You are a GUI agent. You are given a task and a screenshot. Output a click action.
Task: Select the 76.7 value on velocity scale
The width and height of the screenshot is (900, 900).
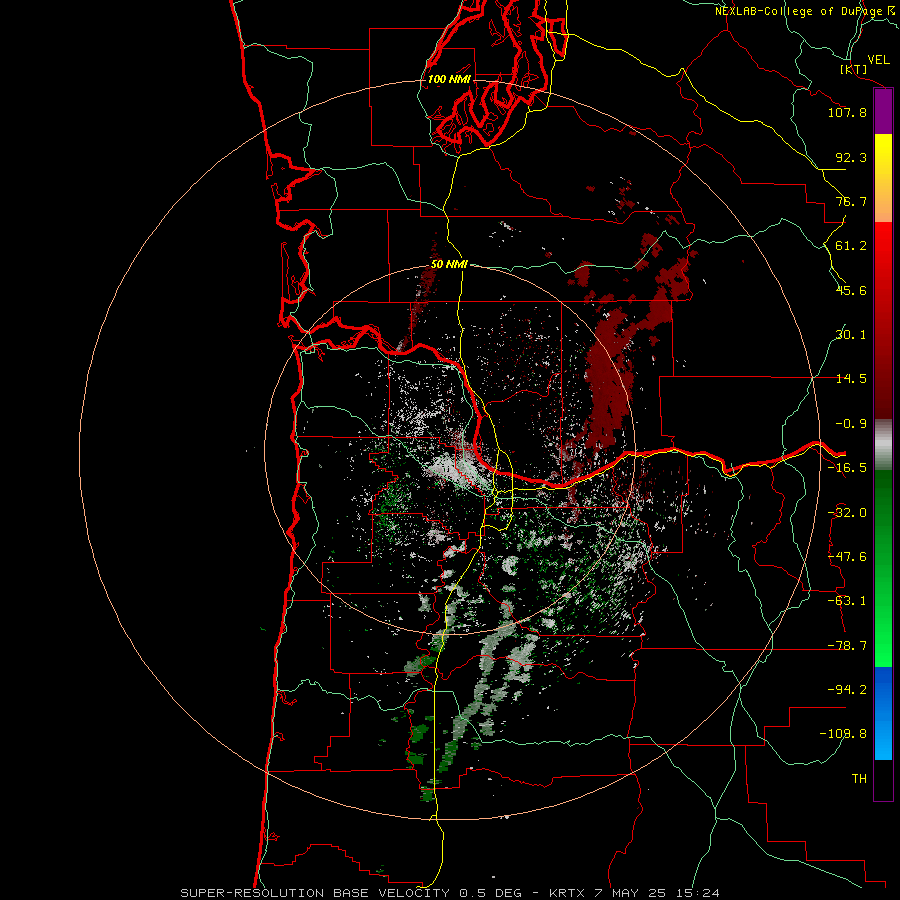(x=851, y=201)
